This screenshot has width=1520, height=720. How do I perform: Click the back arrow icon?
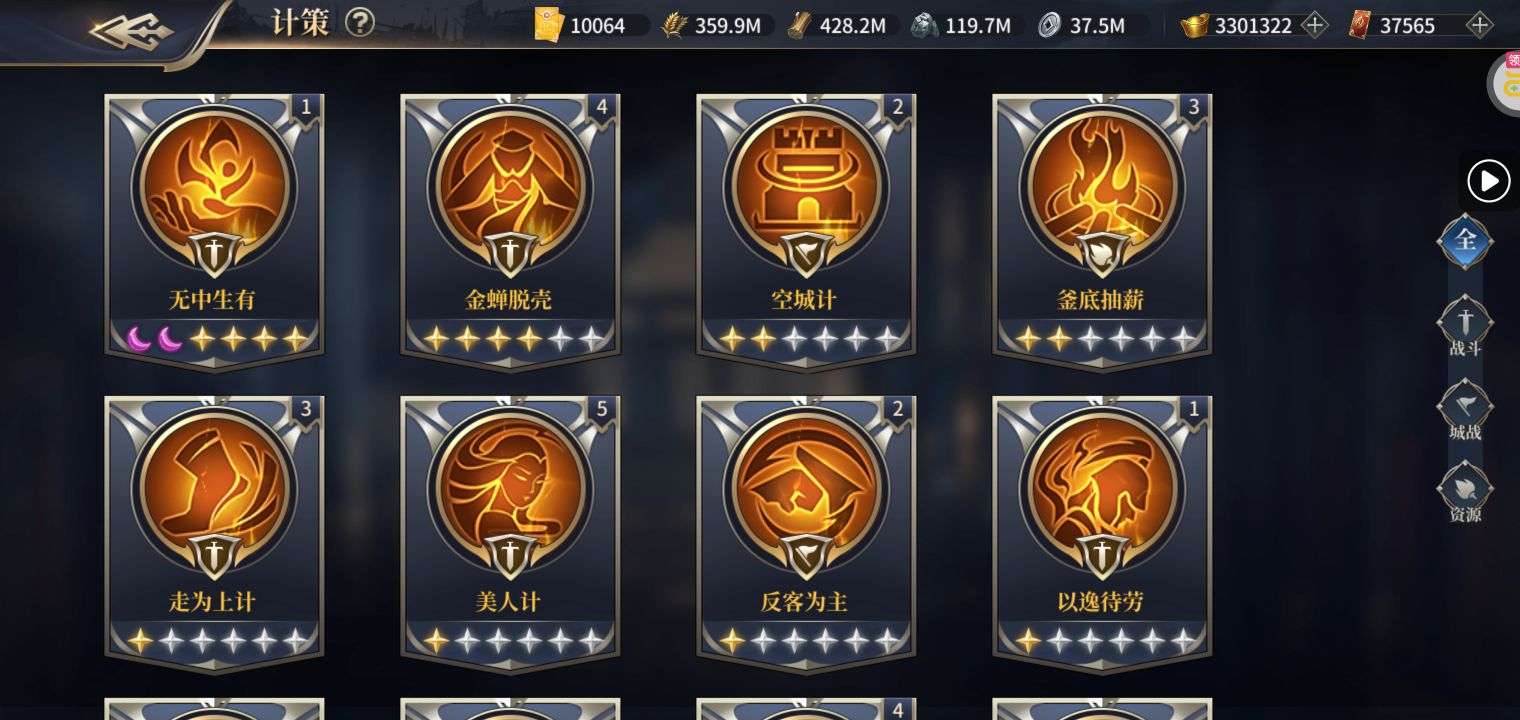click(x=132, y=30)
